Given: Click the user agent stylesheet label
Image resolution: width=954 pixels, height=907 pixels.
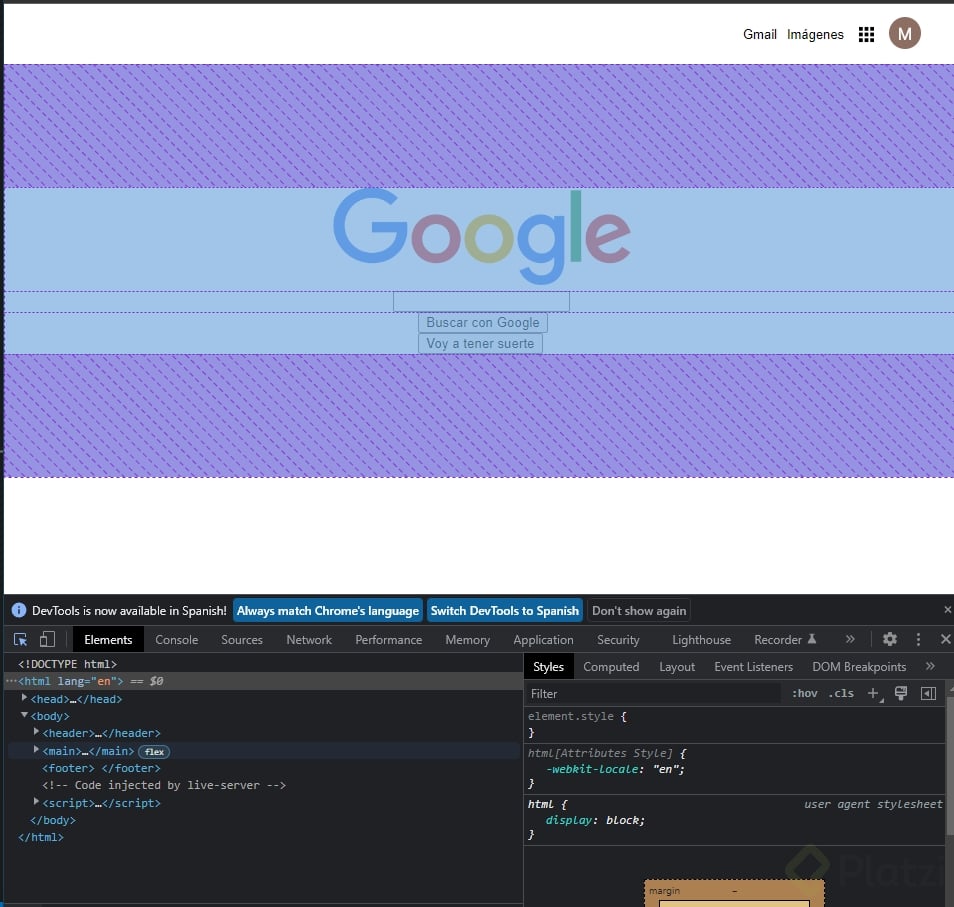Looking at the screenshot, I should tap(872, 804).
